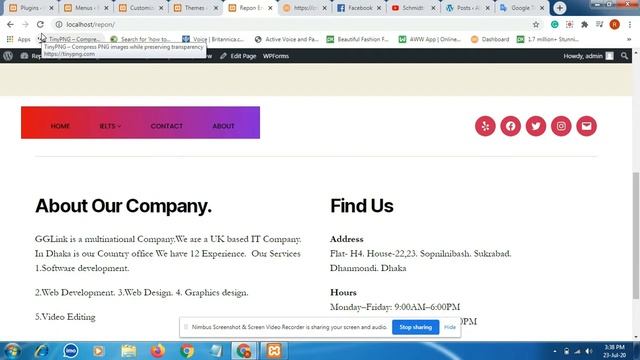Open Chrome extensions puzzle icon
Image resolution: width=640 pixels, height=360 pixels.
pyautogui.click(x=584, y=24)
